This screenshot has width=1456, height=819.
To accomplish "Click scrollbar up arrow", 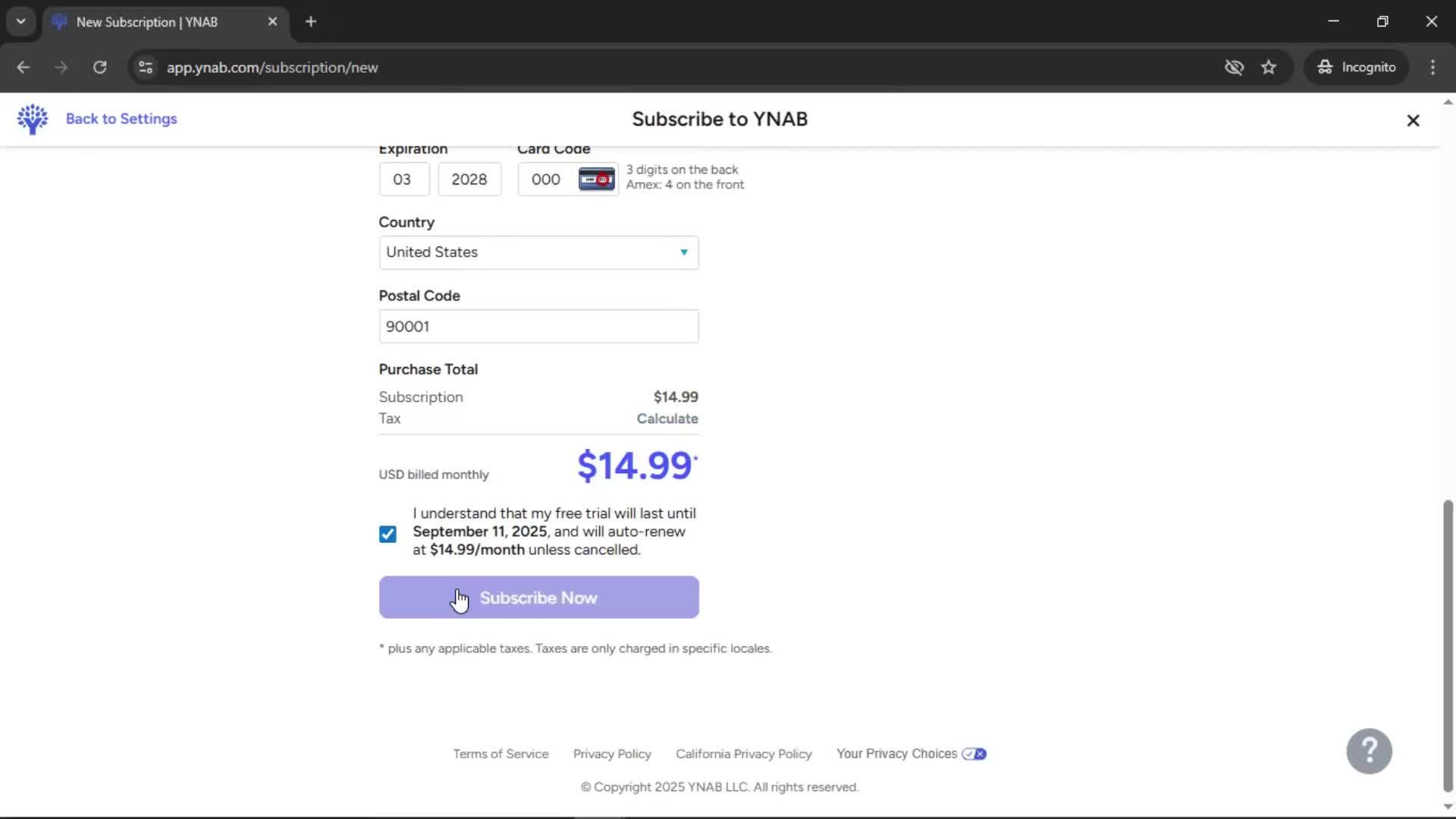I will point(1448,102).
